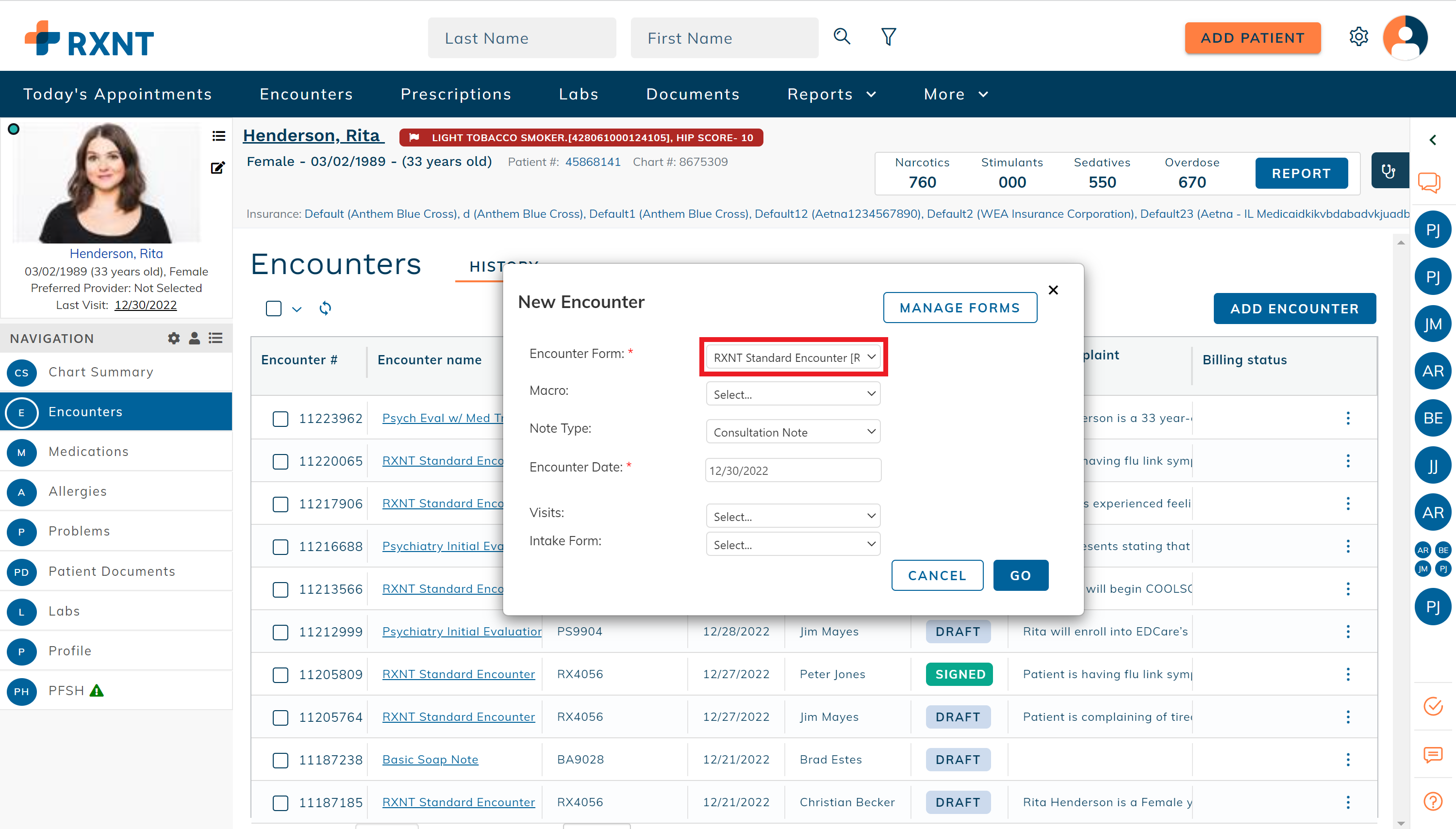Open the Intake Form dropdown
Screen dimensions: 1456x829
[793, 544]
